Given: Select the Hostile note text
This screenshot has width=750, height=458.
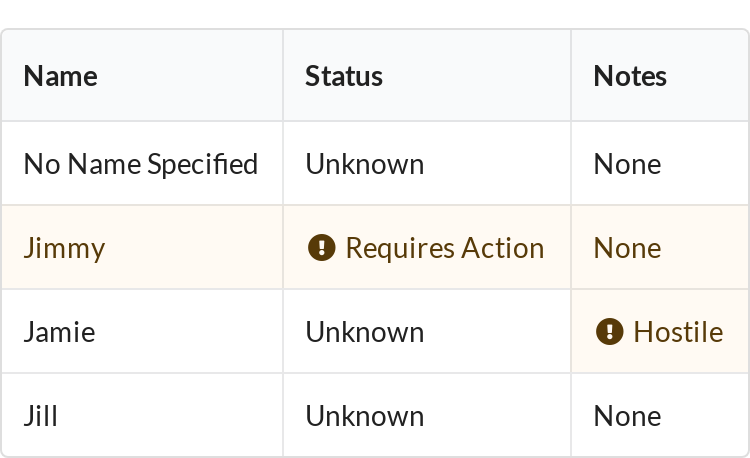Looking at the screenshot, I should [x=678, y=332].
